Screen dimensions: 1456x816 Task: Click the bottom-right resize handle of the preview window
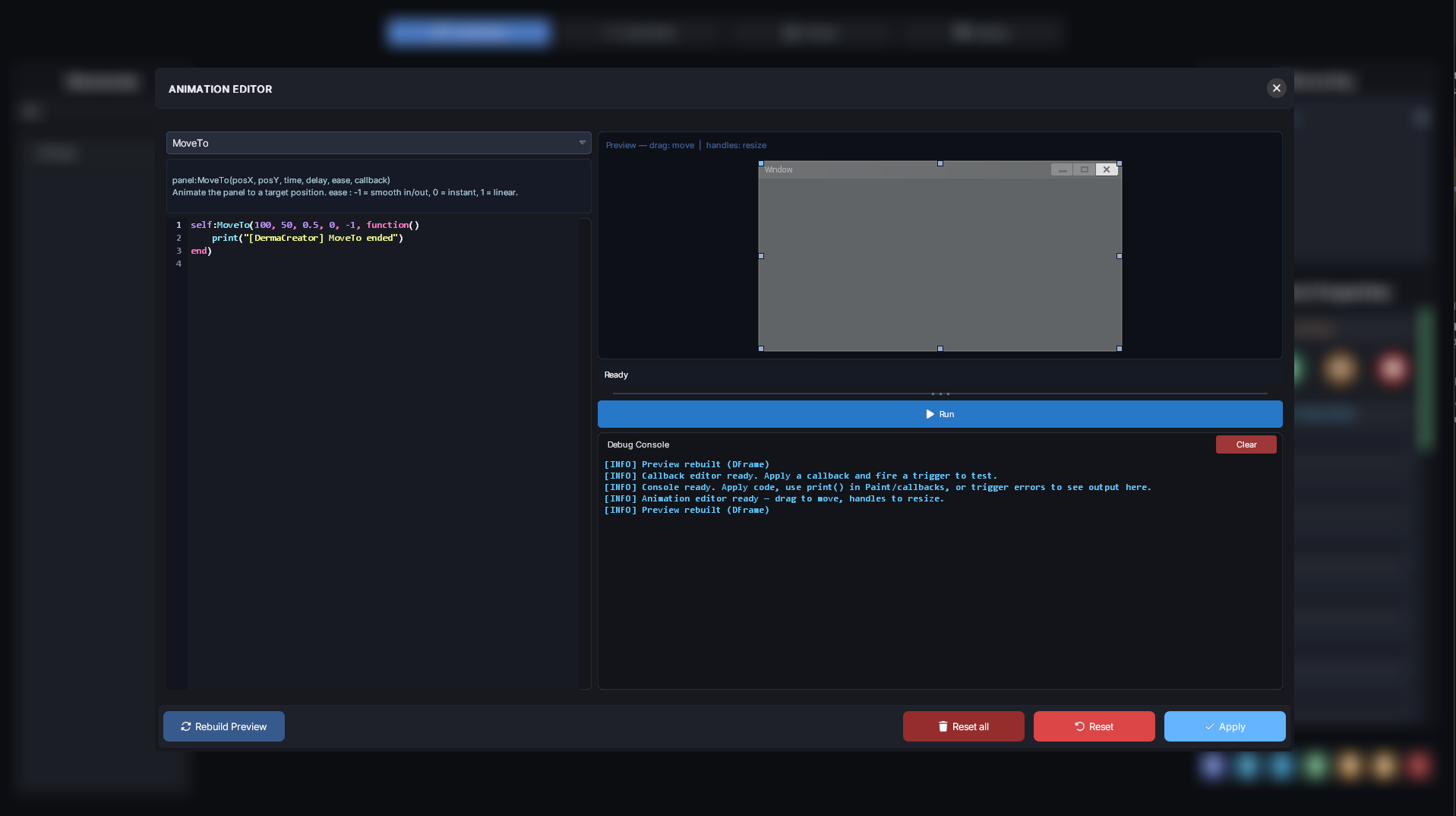pyautogui.click(x=1119, y=349)
